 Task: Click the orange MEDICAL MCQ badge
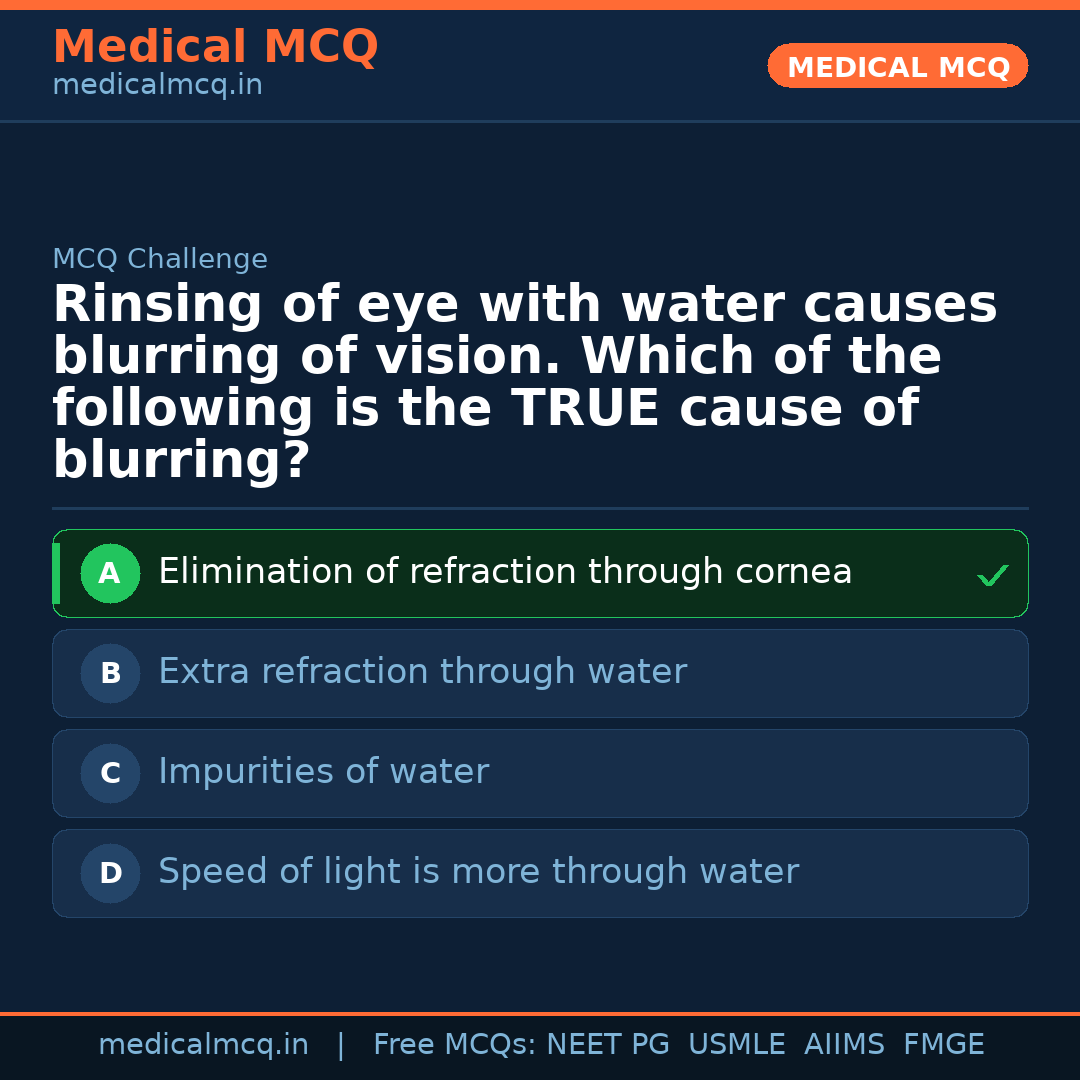[x=897, y=67]
